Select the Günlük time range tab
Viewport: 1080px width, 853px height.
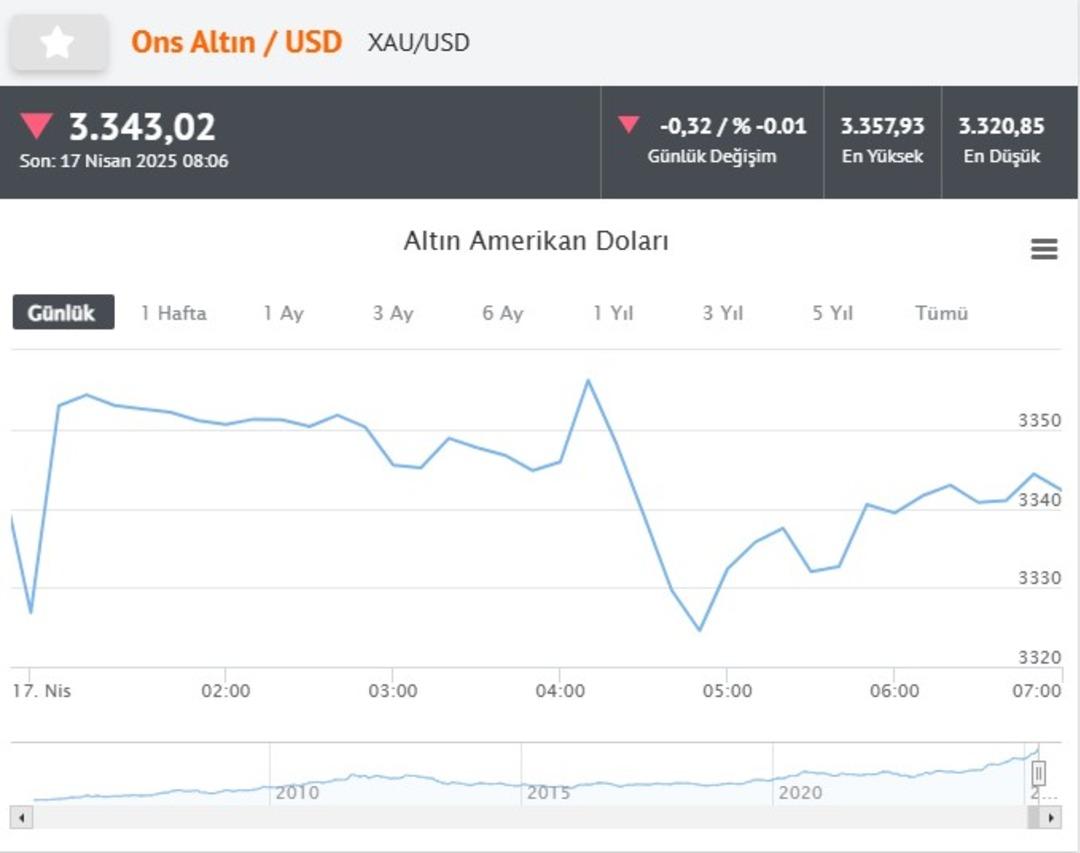click(63, 313)
